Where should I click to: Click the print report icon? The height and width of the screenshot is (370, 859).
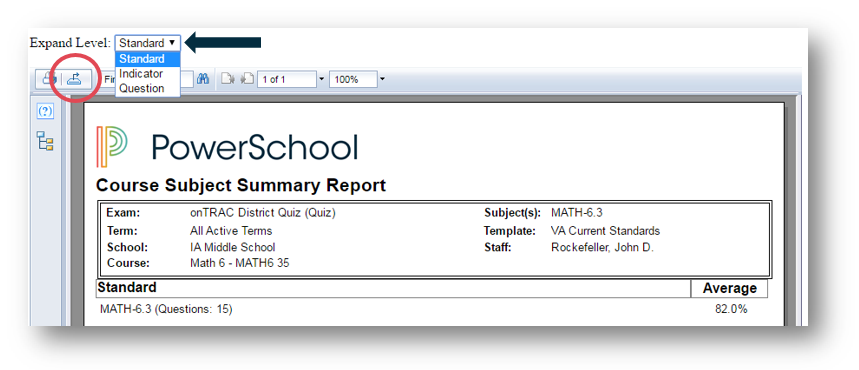point(50,79)
